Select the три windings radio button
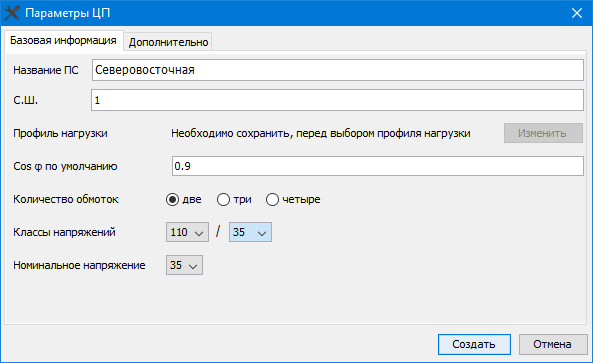The width and height of the screenshot is (593, 363). point(234,199)
